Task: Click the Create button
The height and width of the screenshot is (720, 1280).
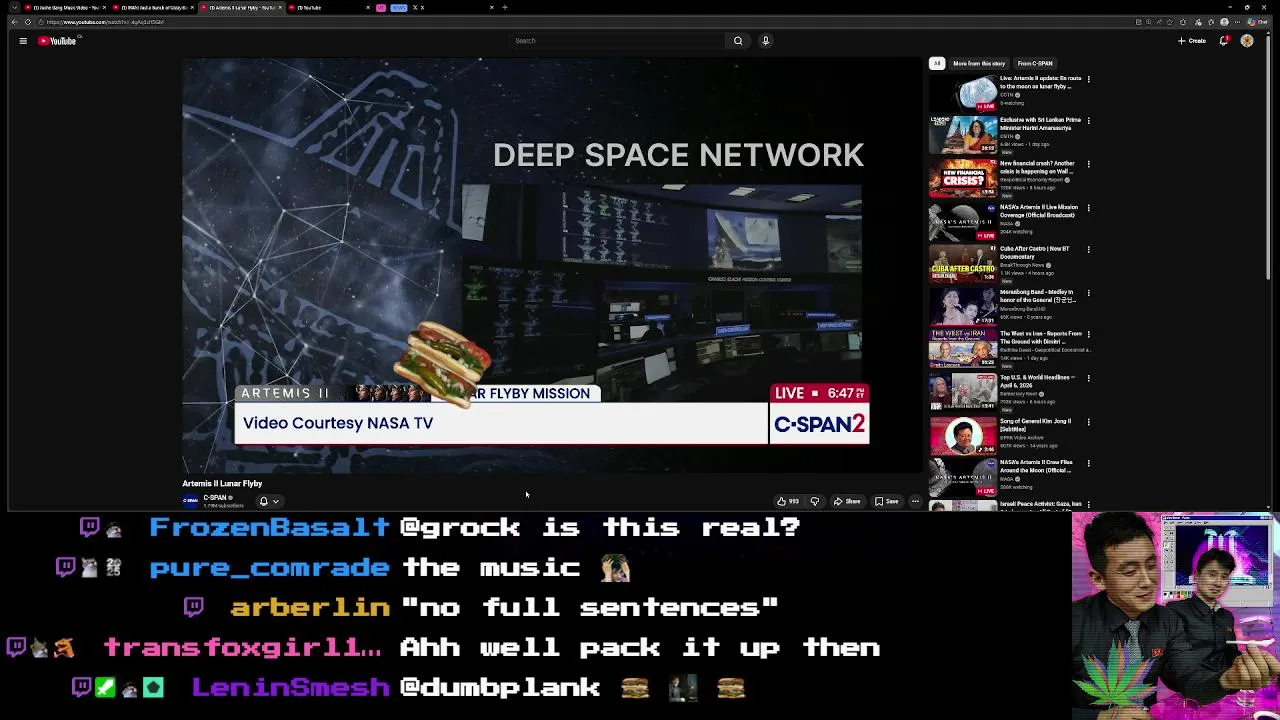Action: (1192, 41)
